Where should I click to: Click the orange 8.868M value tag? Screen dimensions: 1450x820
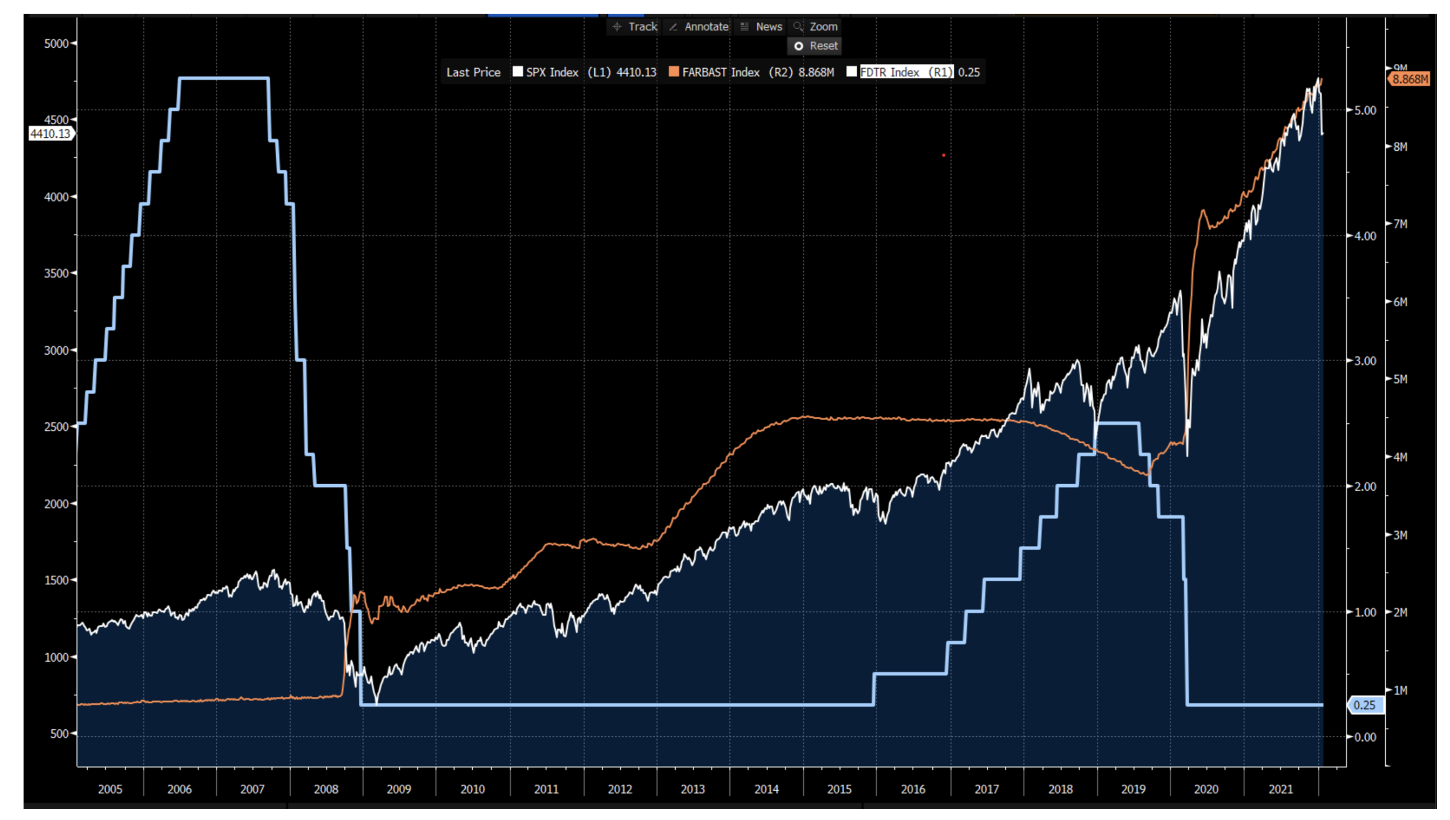[x=1408, y=78]
